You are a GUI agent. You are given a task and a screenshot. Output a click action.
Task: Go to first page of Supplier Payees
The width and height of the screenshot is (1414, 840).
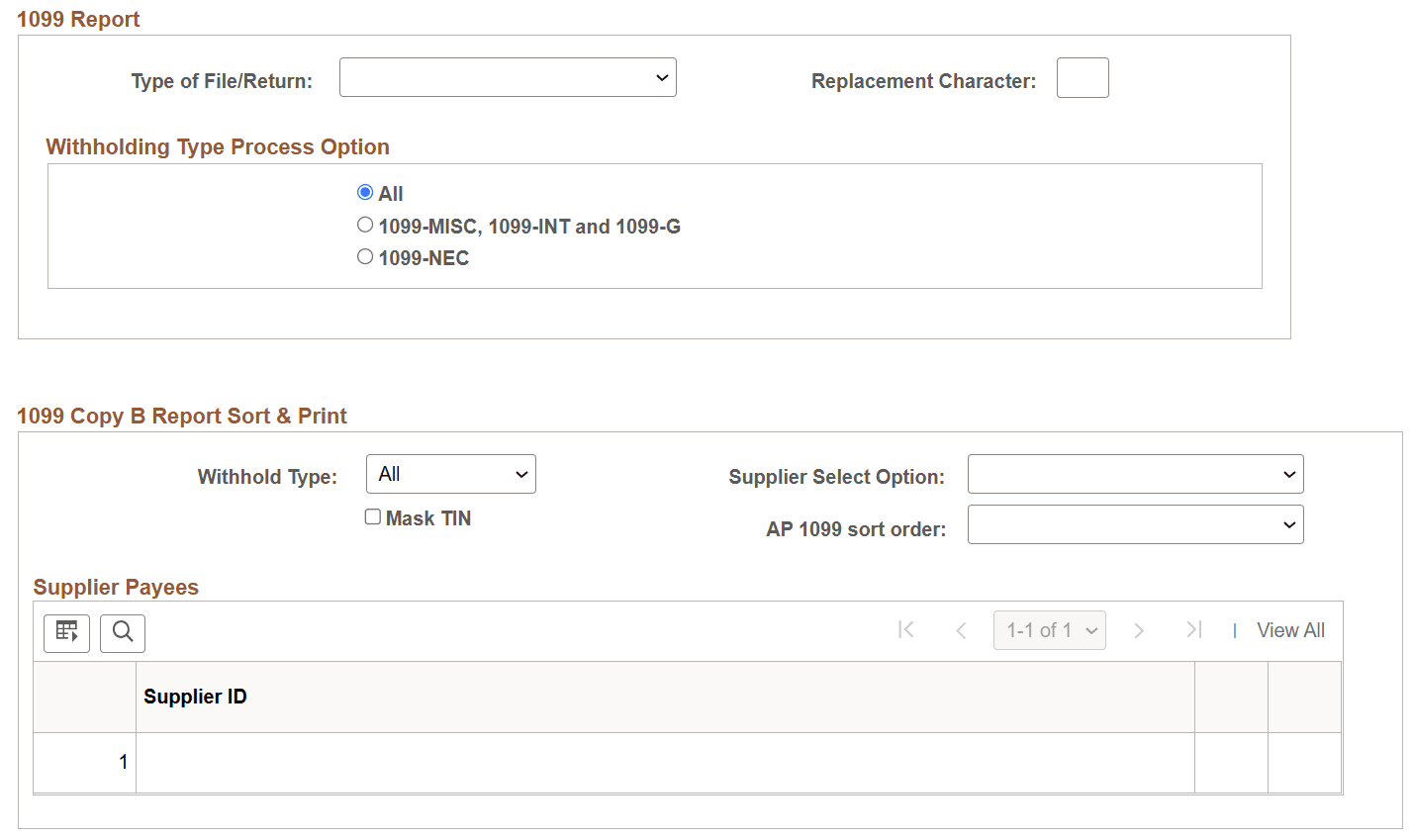coord(905,630)
